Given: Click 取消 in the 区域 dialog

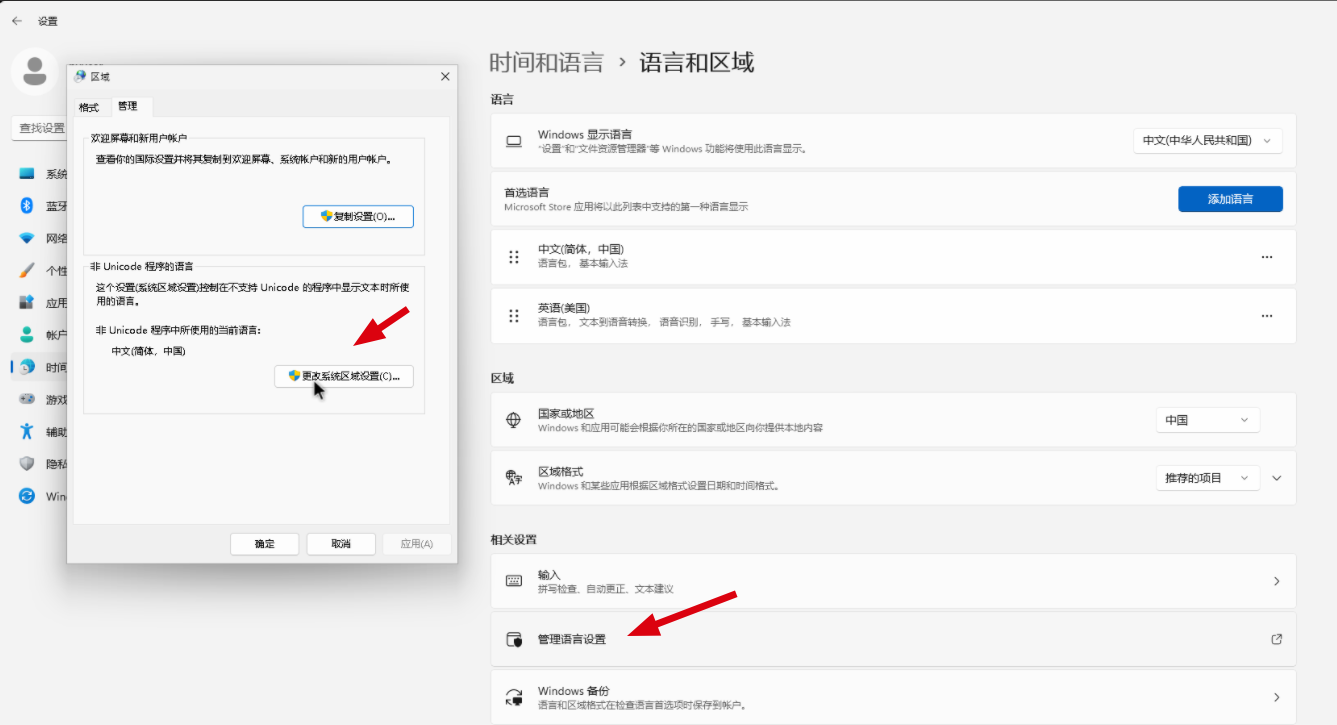Looking at the screenshot, I should click(x=341, y=544).
